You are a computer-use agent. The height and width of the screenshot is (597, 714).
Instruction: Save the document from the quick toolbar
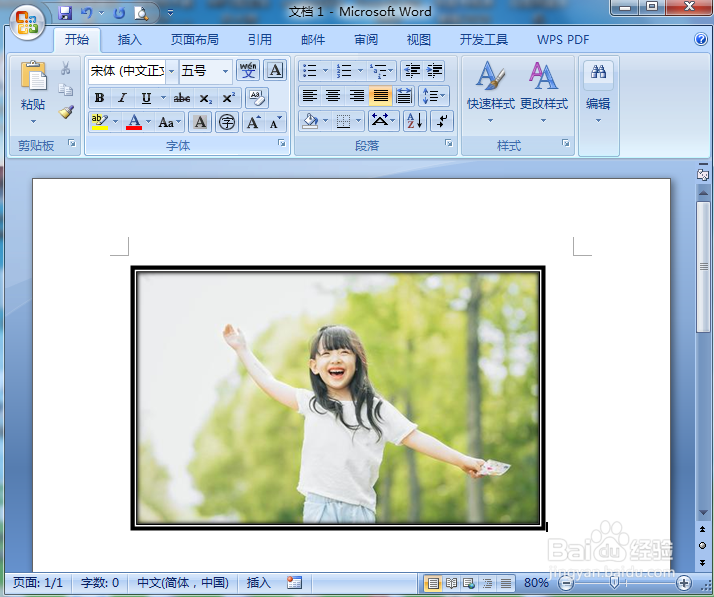(65, 13)
